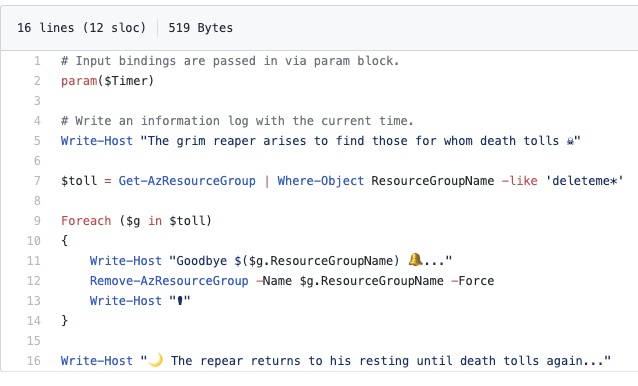Viewport: 638px width, 386px height.
Task: Click the Get-AzResourceGroup command
Action: click(x=187, y=181)
